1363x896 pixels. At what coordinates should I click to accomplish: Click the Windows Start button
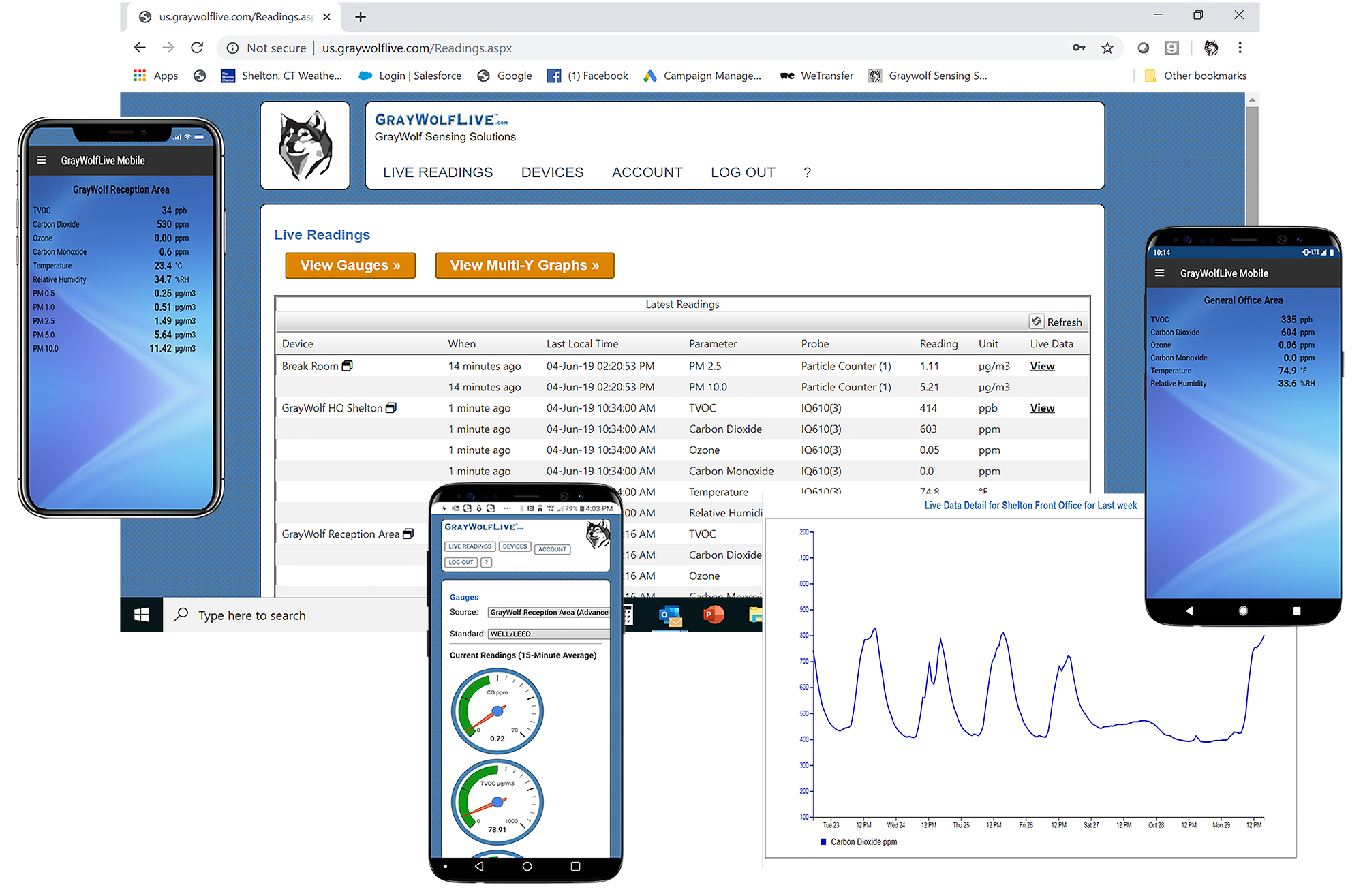coord(142,615)
